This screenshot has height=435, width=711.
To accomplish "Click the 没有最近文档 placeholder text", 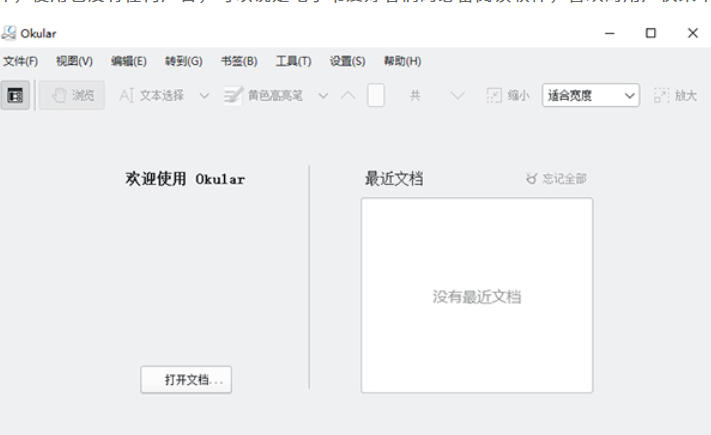I will tap(477, 297).
